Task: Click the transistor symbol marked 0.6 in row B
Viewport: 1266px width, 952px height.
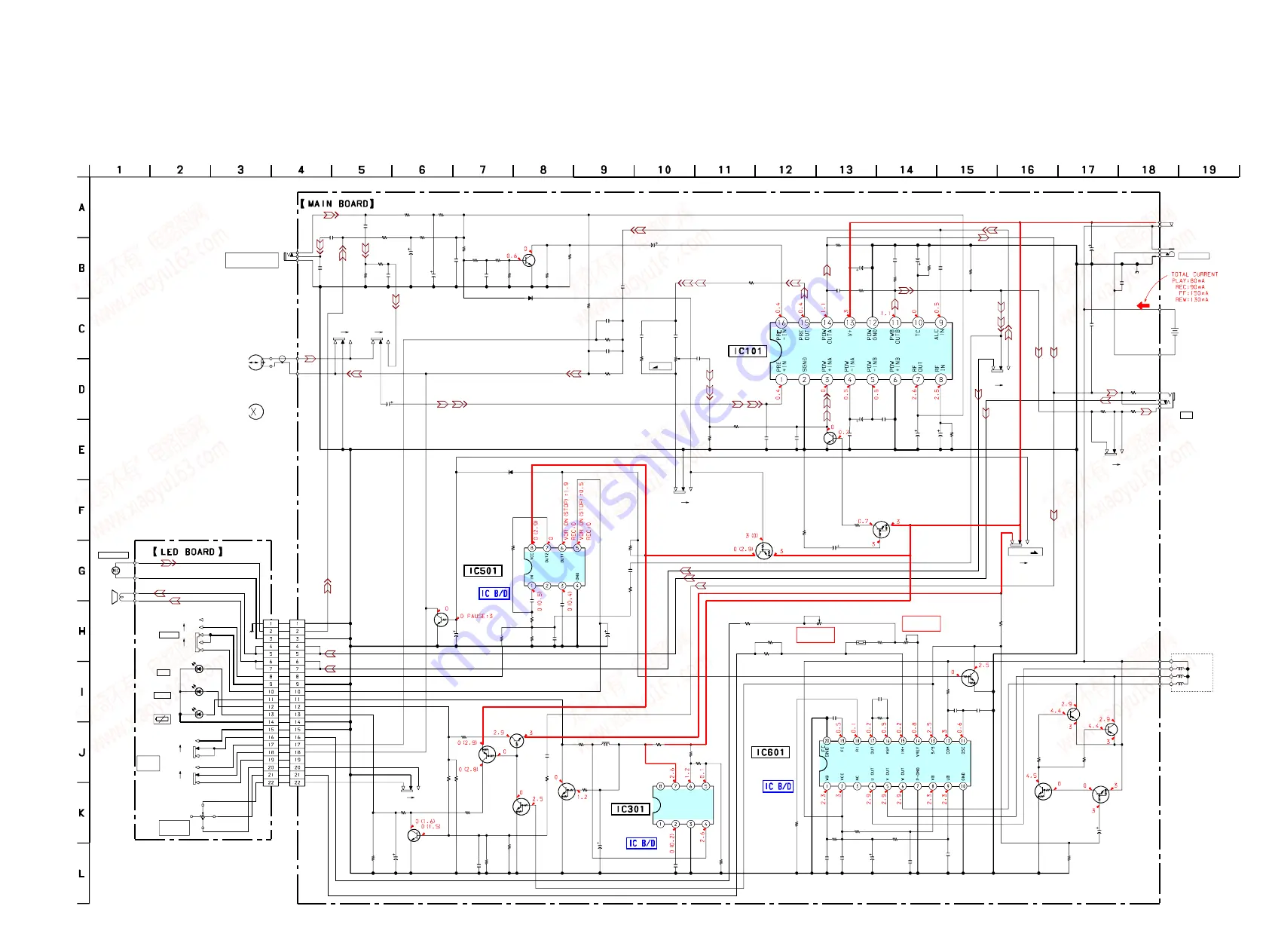Action: pos(528,260)
